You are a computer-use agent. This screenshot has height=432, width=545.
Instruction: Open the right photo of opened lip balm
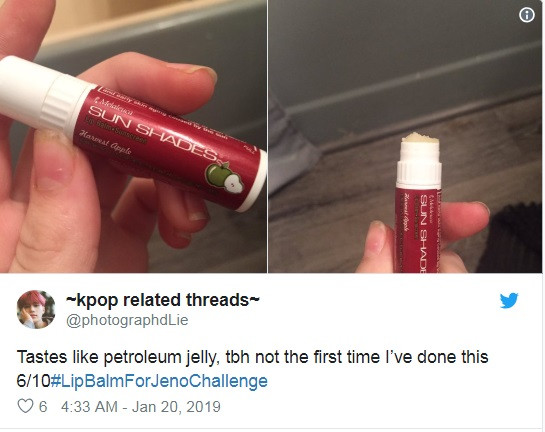coord(405,136)
